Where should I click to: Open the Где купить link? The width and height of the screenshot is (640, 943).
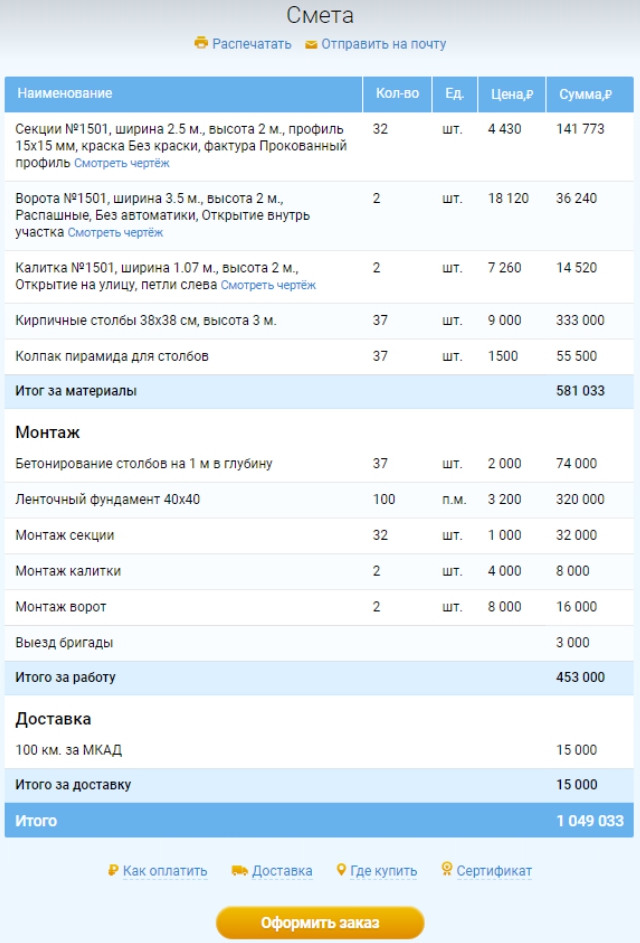(383, 871)
